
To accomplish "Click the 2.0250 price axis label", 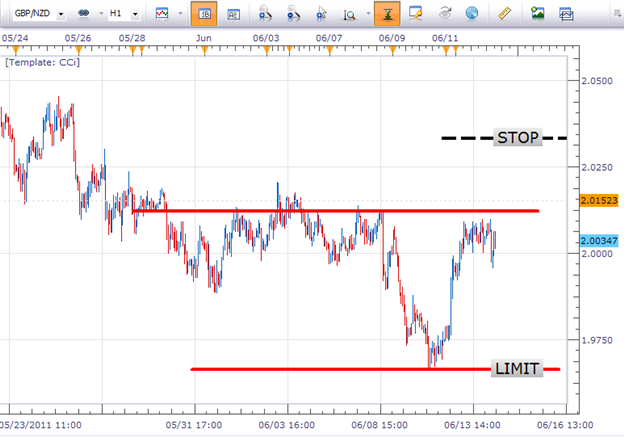I will coord(597,167).
